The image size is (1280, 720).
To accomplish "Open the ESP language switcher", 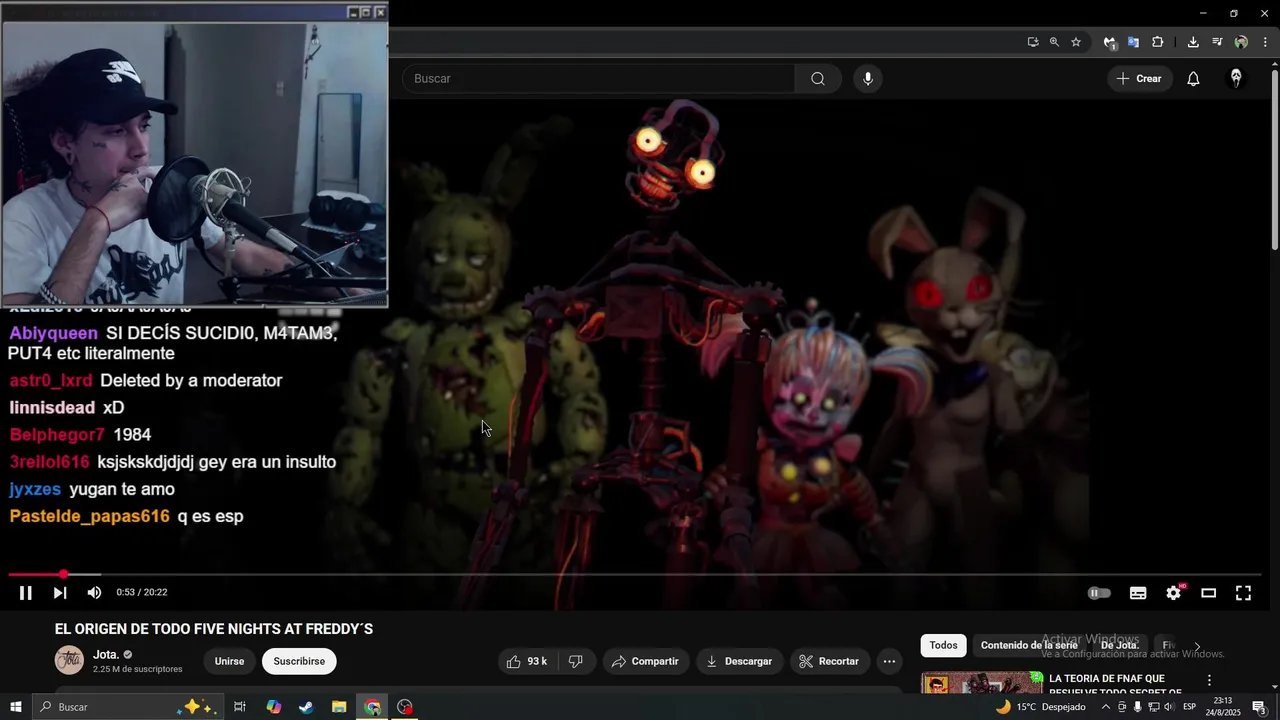I will [1189, 707].
